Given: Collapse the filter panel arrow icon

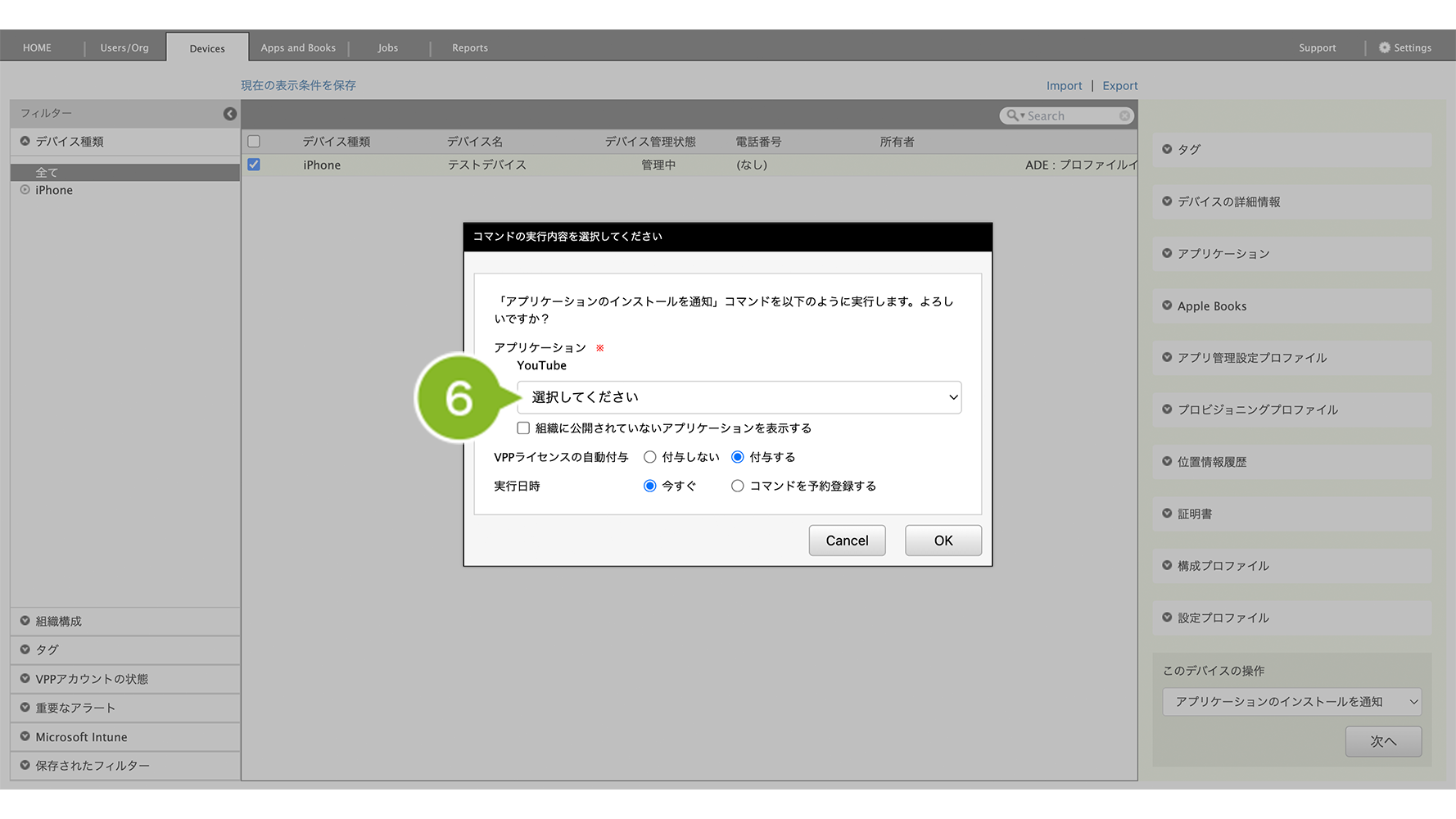Looking at the screenshot, I should coord(230,114).
